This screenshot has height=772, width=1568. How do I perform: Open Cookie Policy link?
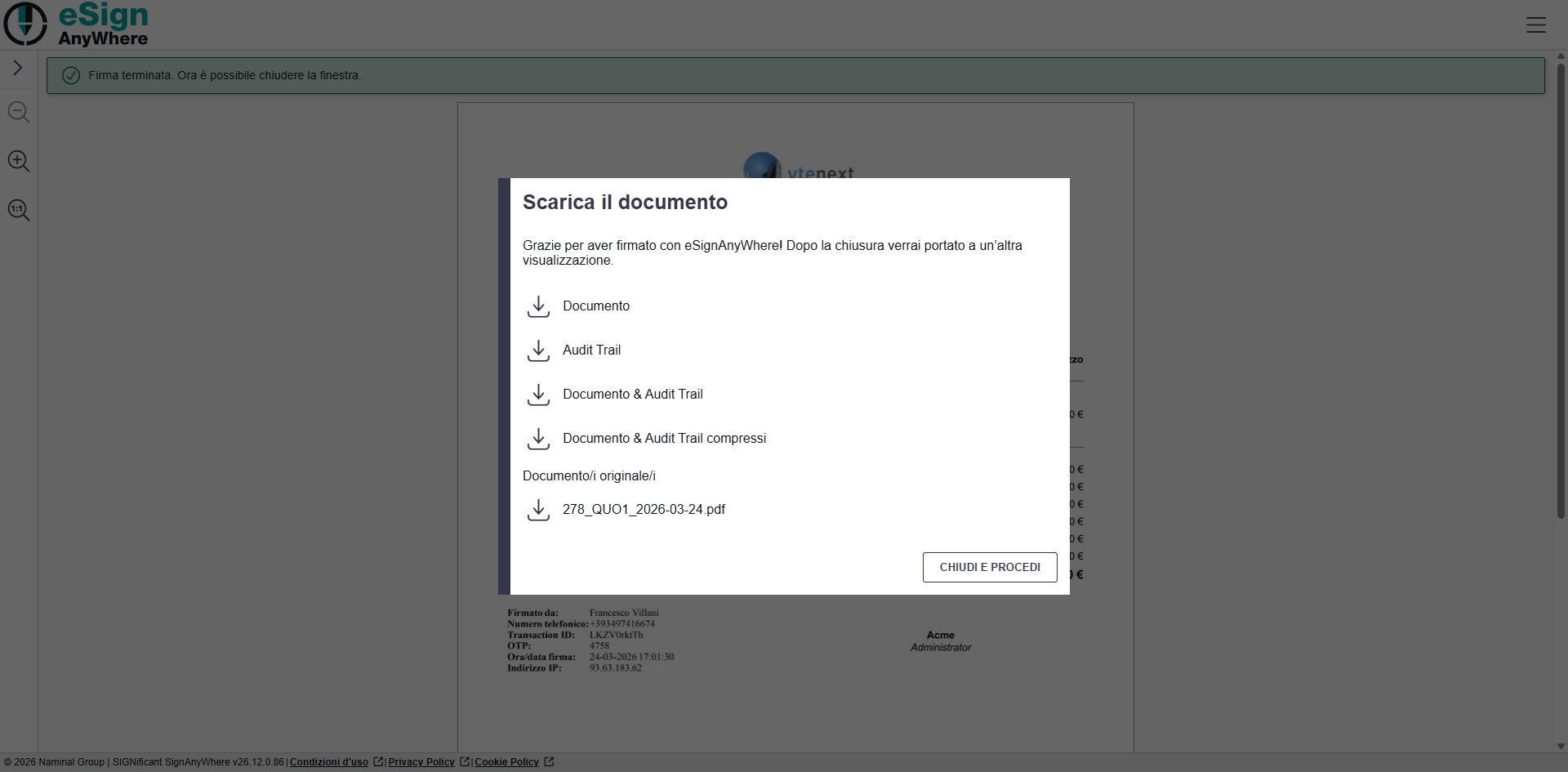tap(507, 762)
